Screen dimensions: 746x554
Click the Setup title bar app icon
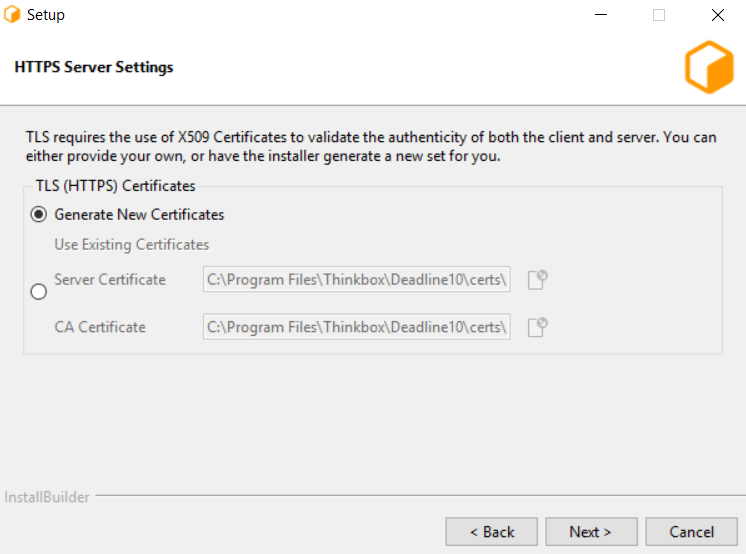pyautogui.click(x=12, y=14)
